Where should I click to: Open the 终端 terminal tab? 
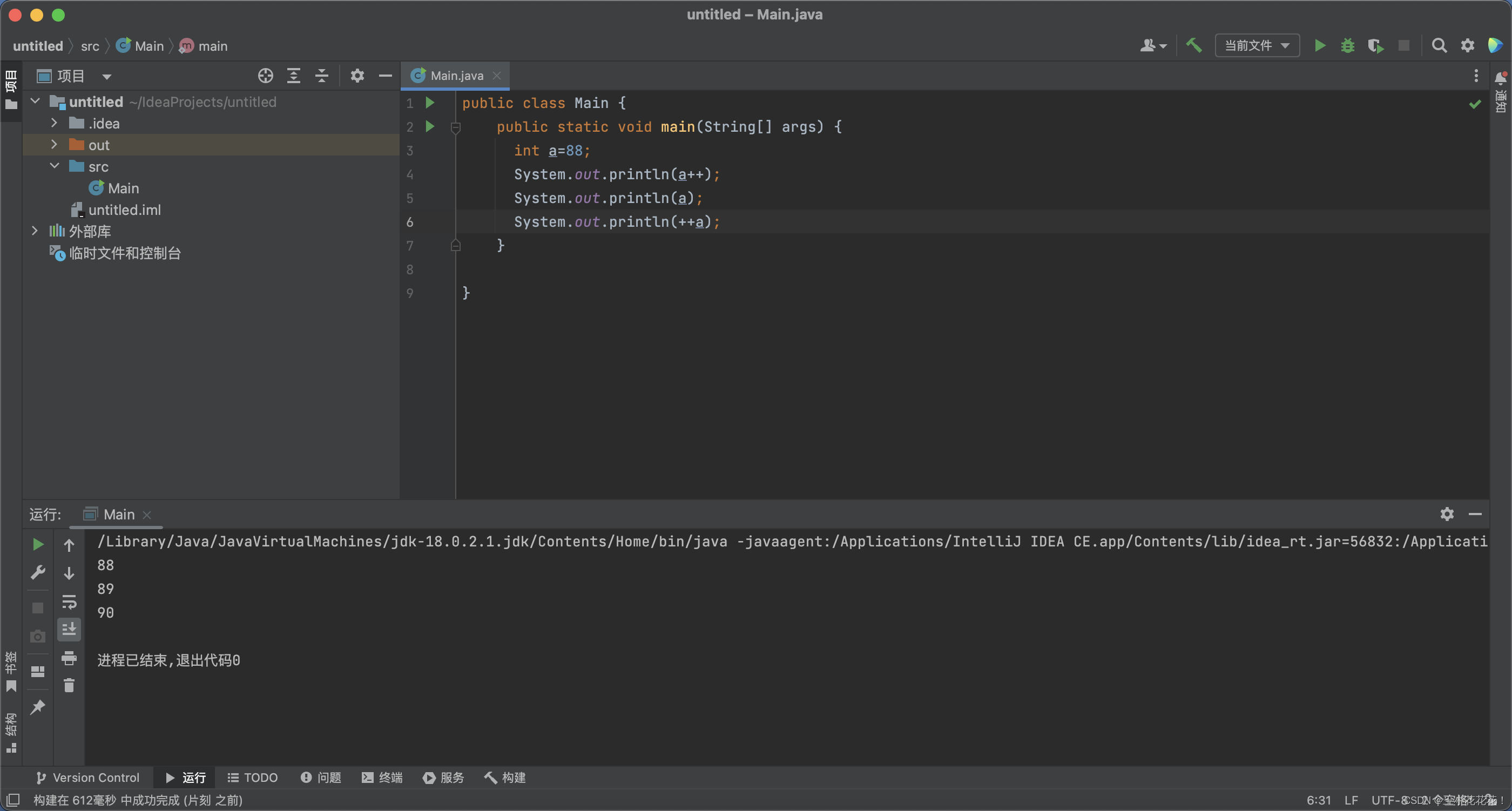(x=382, y=778)
